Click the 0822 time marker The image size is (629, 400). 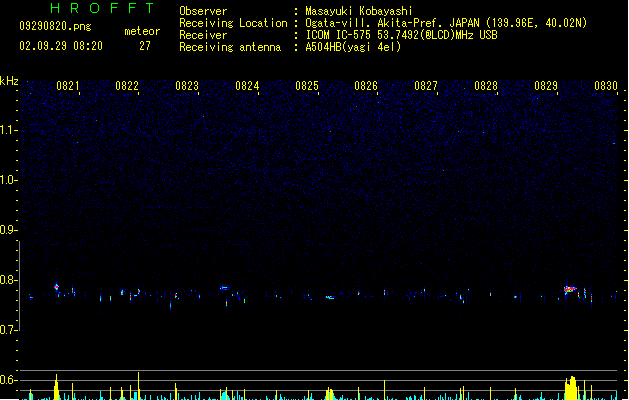click(127, 86)
